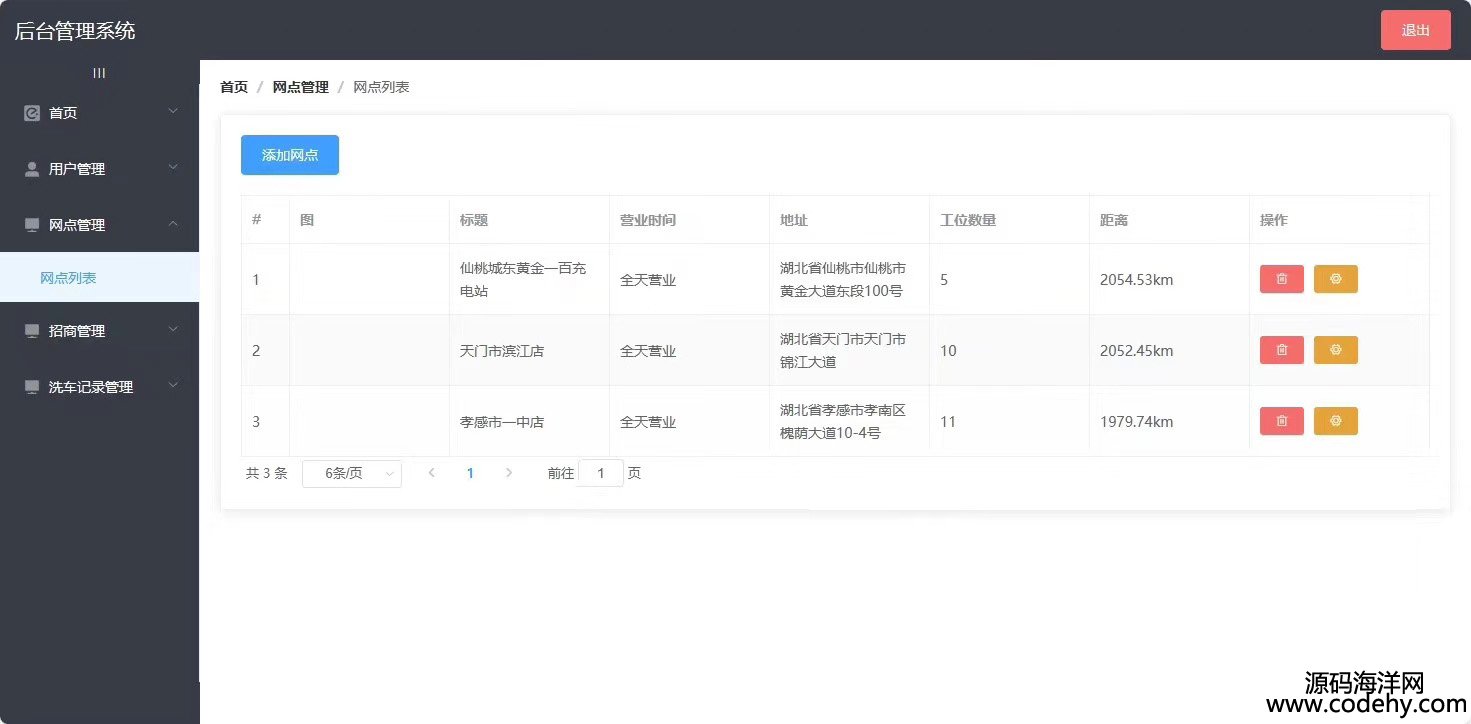The width and height of the screenshot is (1471, 724).
Task: Click the 天门市滨江店 title cell
Action: coord(502,351)
